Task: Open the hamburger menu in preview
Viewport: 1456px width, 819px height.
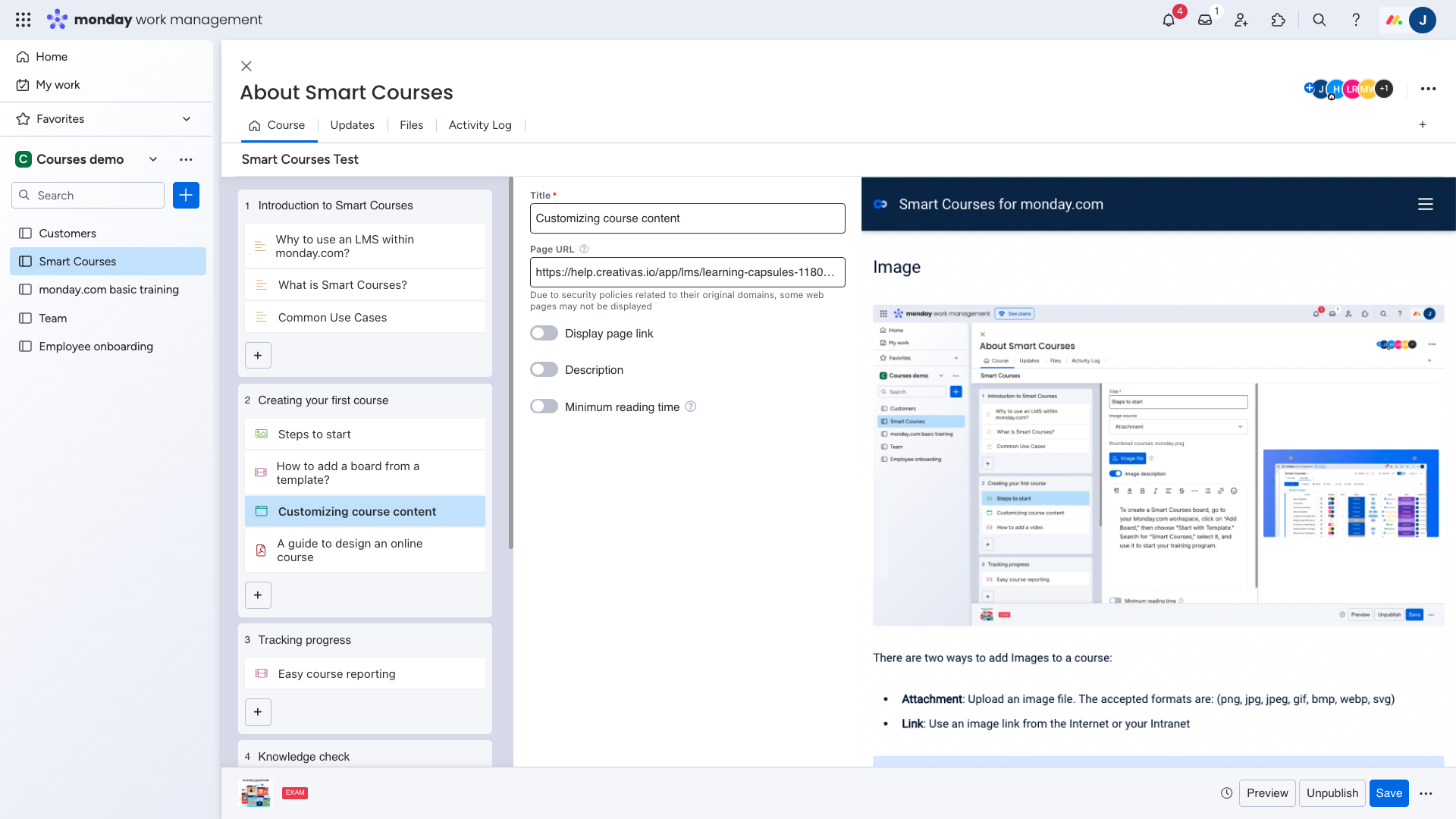Action: point(1426,204)
